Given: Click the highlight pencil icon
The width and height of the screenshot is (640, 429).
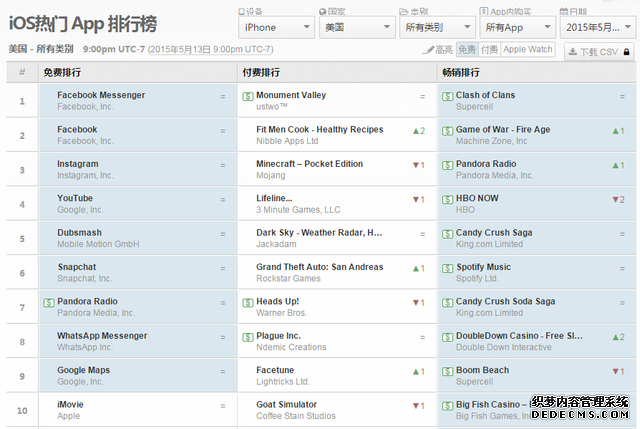Looking at the screenshot, I should [428, 50].
